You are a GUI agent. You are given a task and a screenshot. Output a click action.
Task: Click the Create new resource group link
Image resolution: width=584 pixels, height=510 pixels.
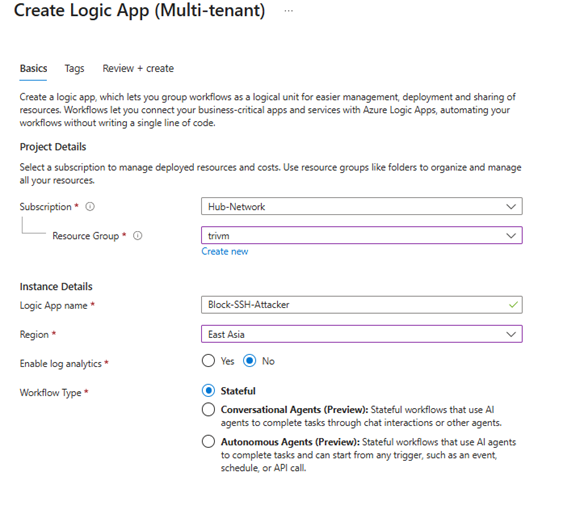225,251
